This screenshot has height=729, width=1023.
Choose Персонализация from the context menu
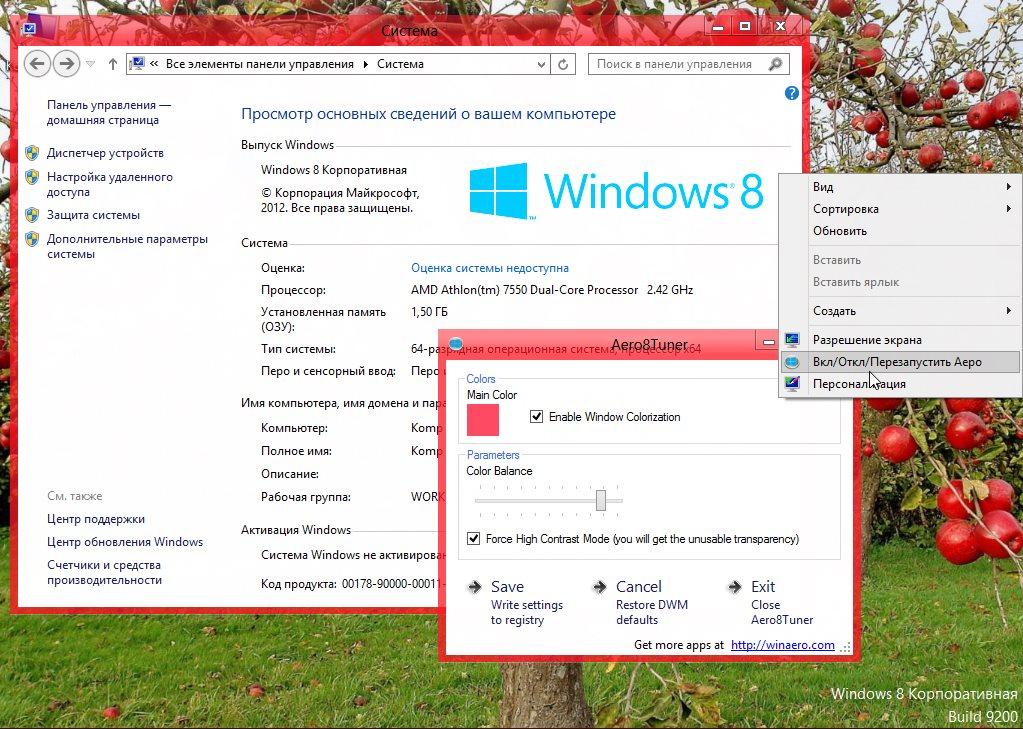[x=859, y=384]
